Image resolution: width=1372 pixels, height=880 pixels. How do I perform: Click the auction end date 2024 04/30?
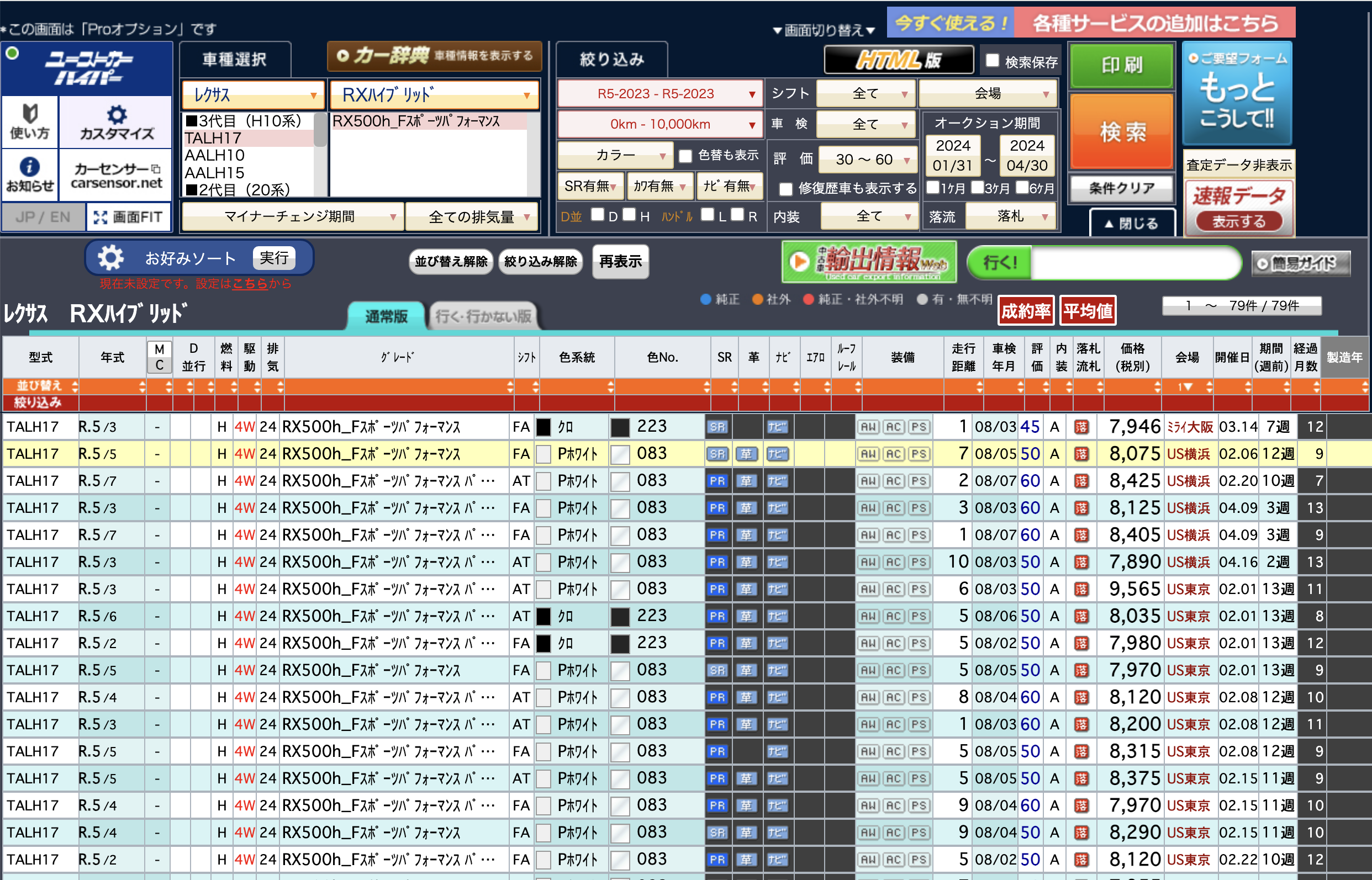coord(1027,156)
